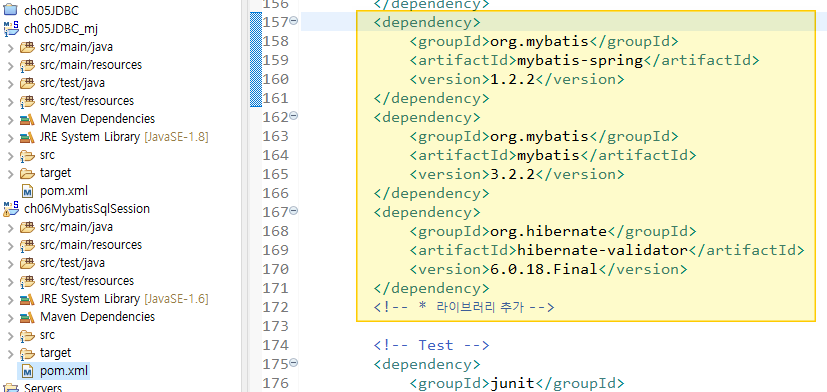827x392 pixels.
Task: Expand Maven Dependencies in ch06MybatisSqlSession
Action: click(x=11, y=317)
